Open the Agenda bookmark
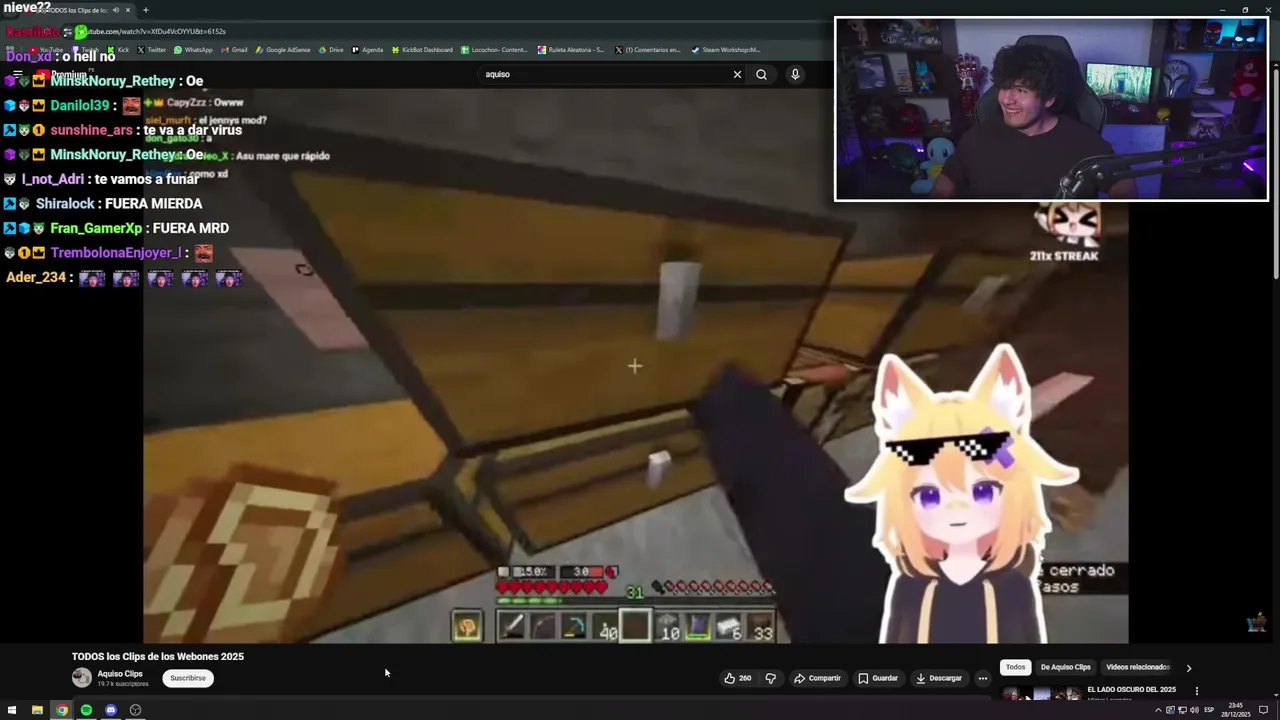This screenshot has height=720, width=1280. (x=367, y=50)
